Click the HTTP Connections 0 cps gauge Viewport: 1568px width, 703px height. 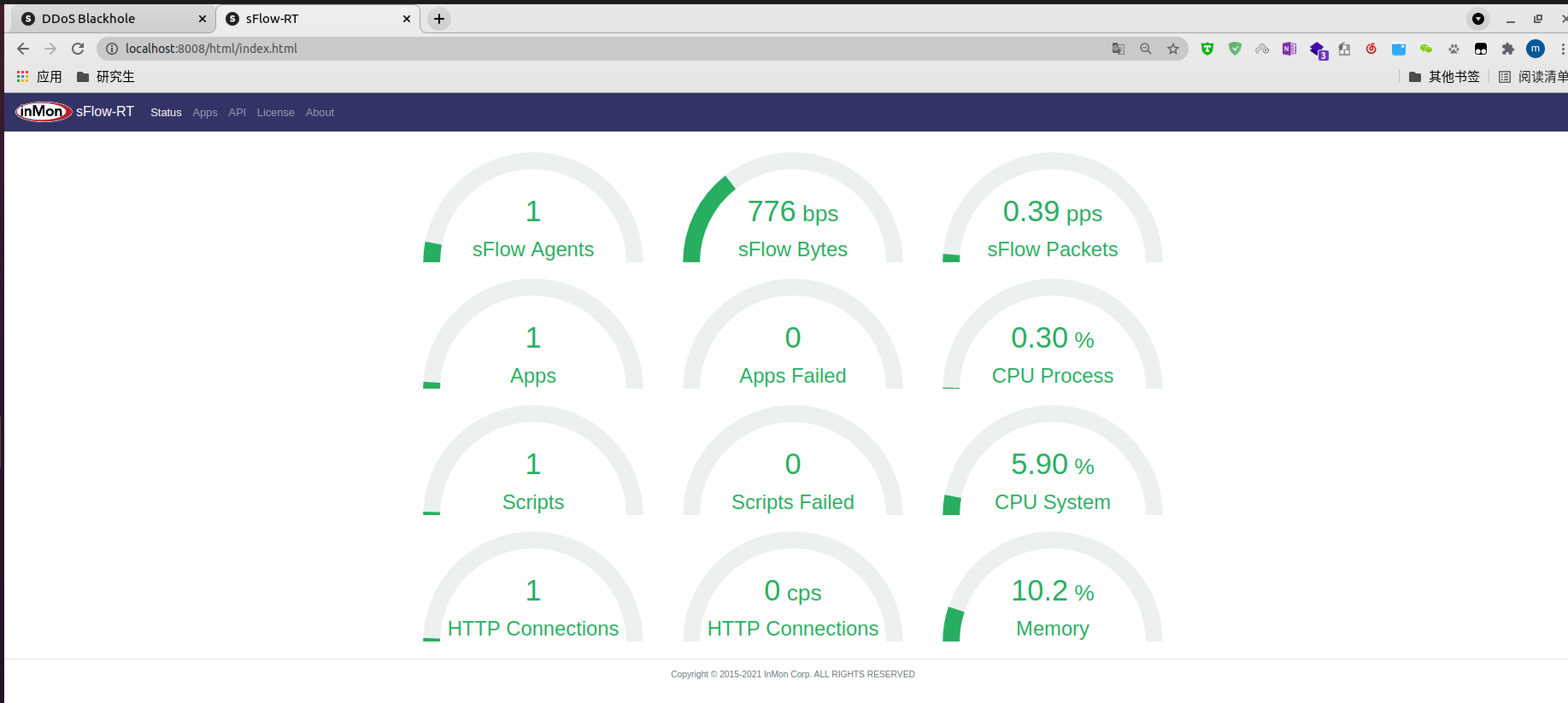click(793, 587)
